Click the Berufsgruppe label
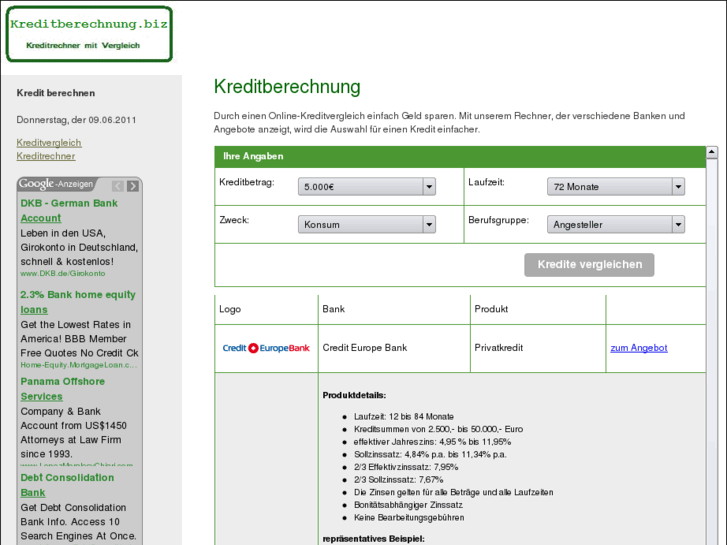This screenshot has height=545, width=727. (x=498, y=220)
